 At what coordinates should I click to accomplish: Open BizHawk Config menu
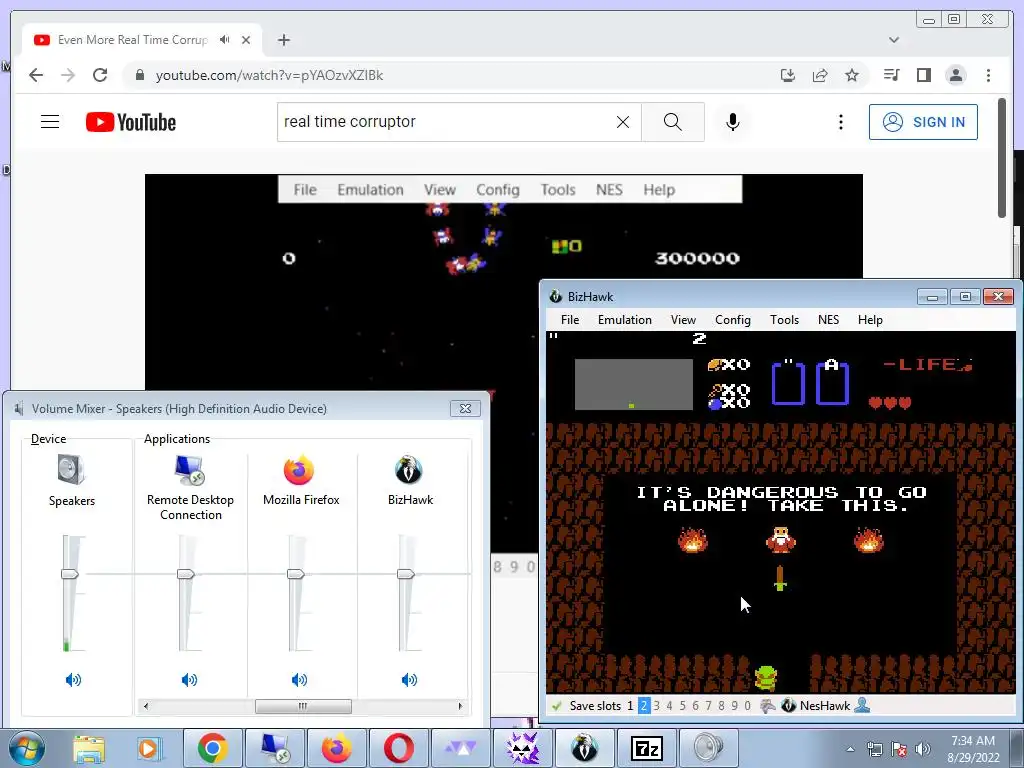click(x=733, y=320)
